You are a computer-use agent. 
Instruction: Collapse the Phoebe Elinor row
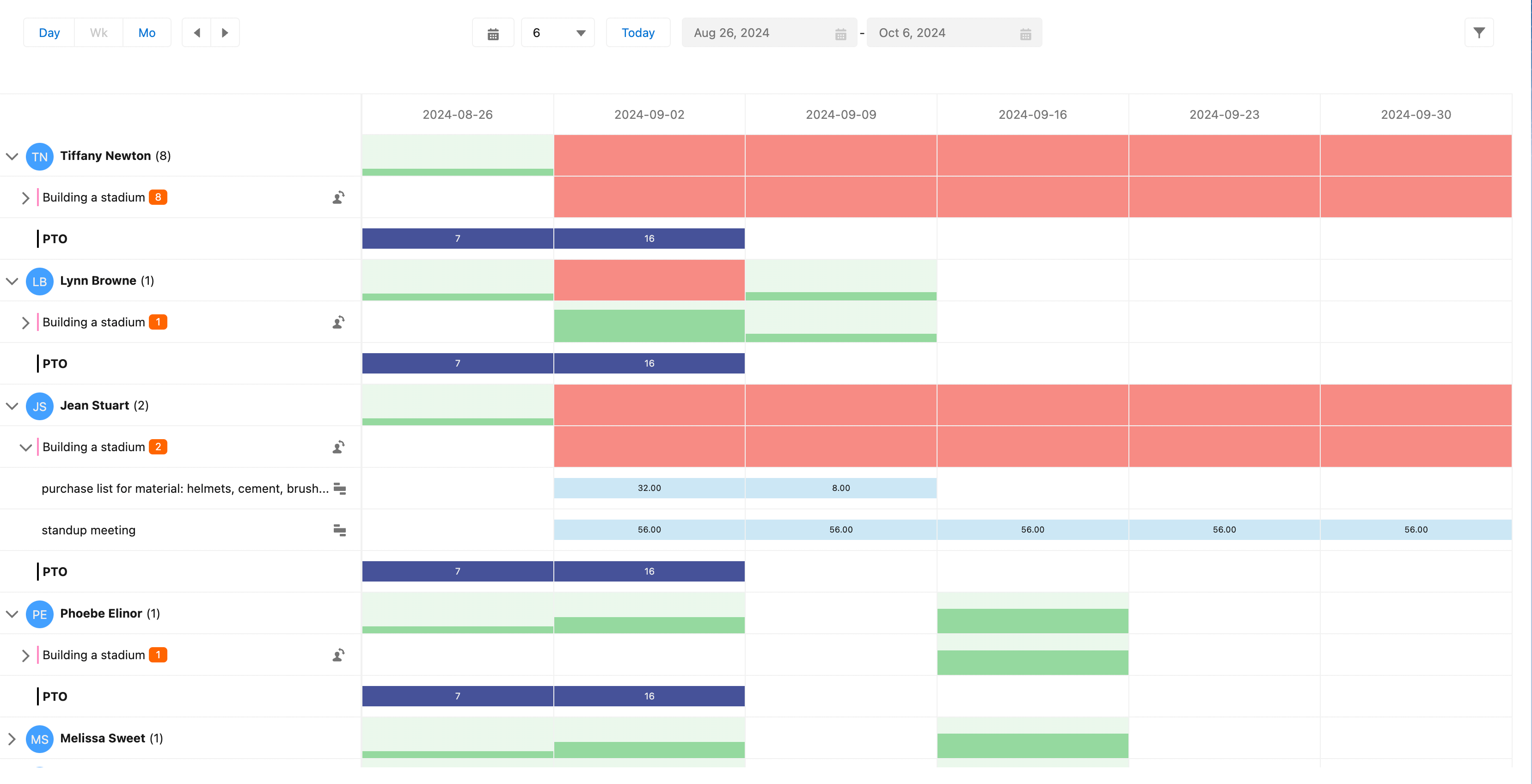coord(12,614)
